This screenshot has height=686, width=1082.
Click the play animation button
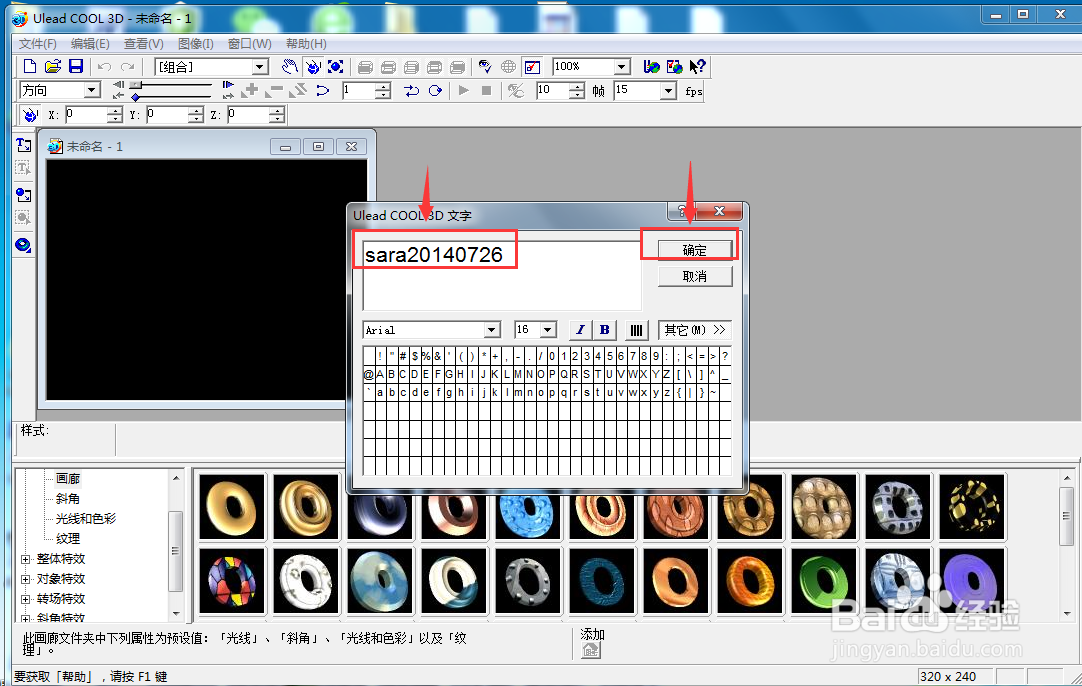(x=464, y=90)
